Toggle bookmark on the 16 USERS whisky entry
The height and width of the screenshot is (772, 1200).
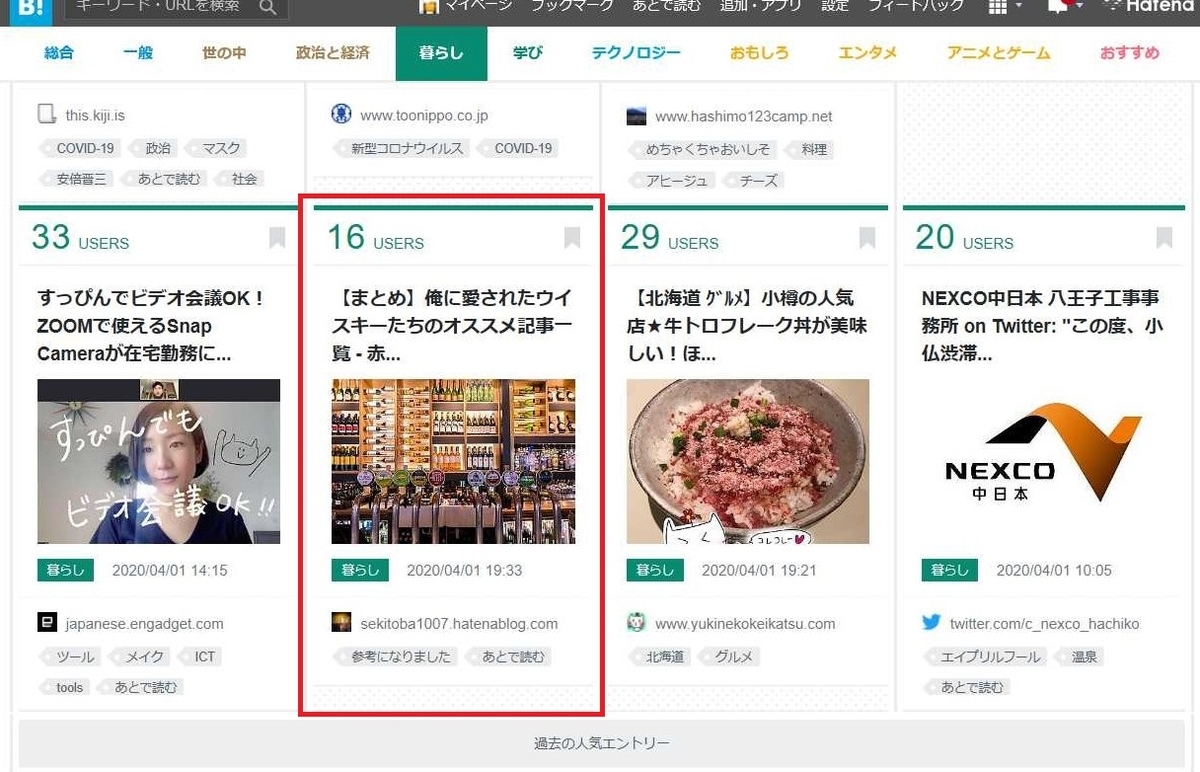click(x=572, y=238)
